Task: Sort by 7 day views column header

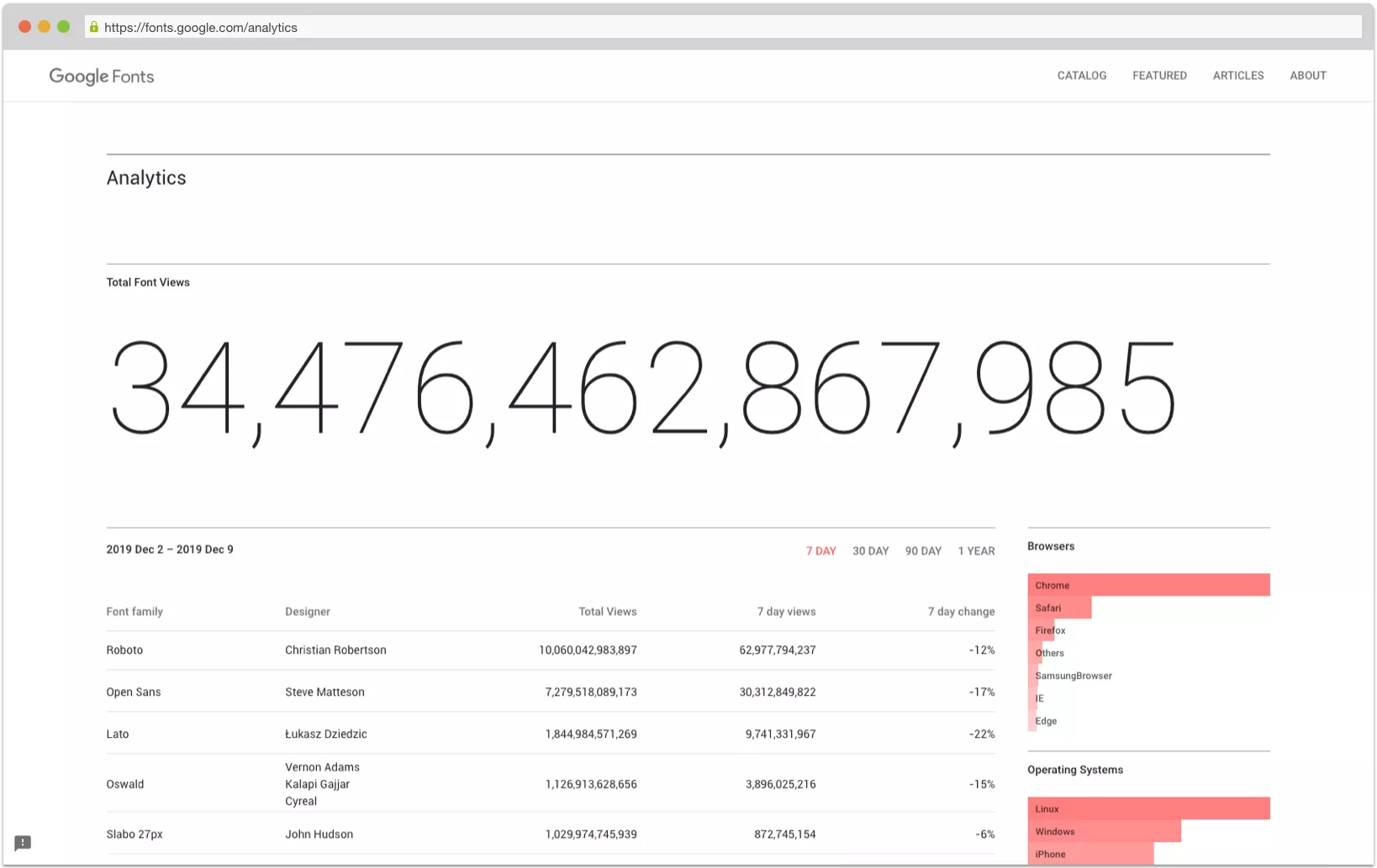Action: click(x=787, y=612)
